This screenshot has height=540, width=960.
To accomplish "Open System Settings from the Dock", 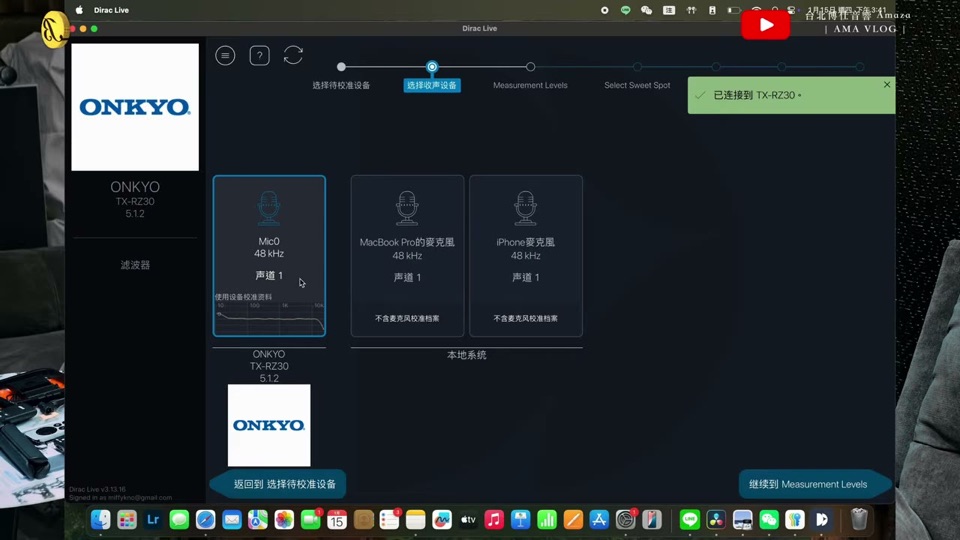I will coord(626,520).
